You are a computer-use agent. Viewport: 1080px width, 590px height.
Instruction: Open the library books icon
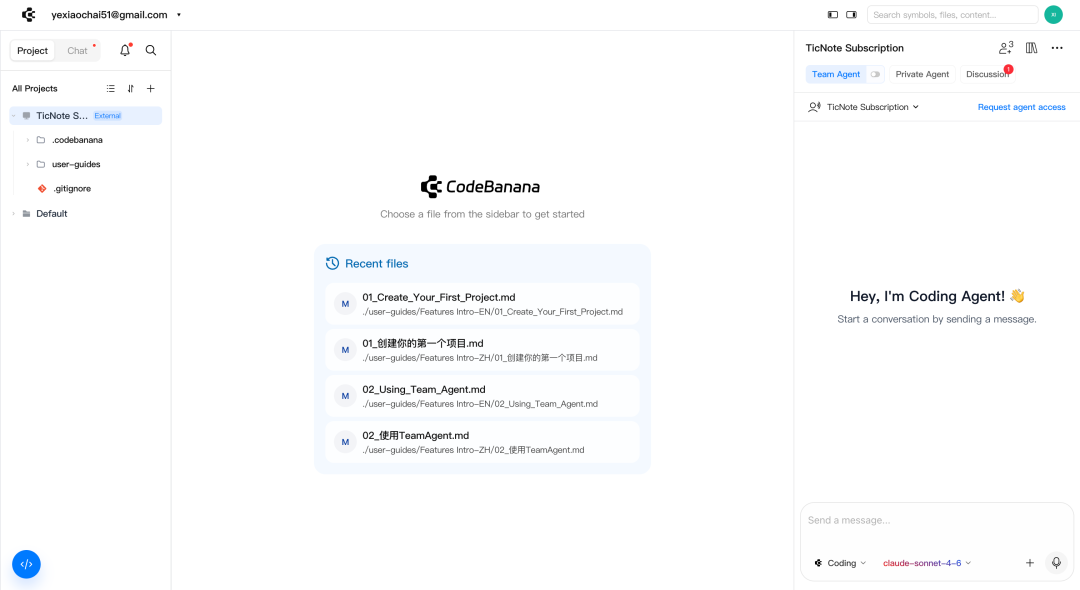1031,48
